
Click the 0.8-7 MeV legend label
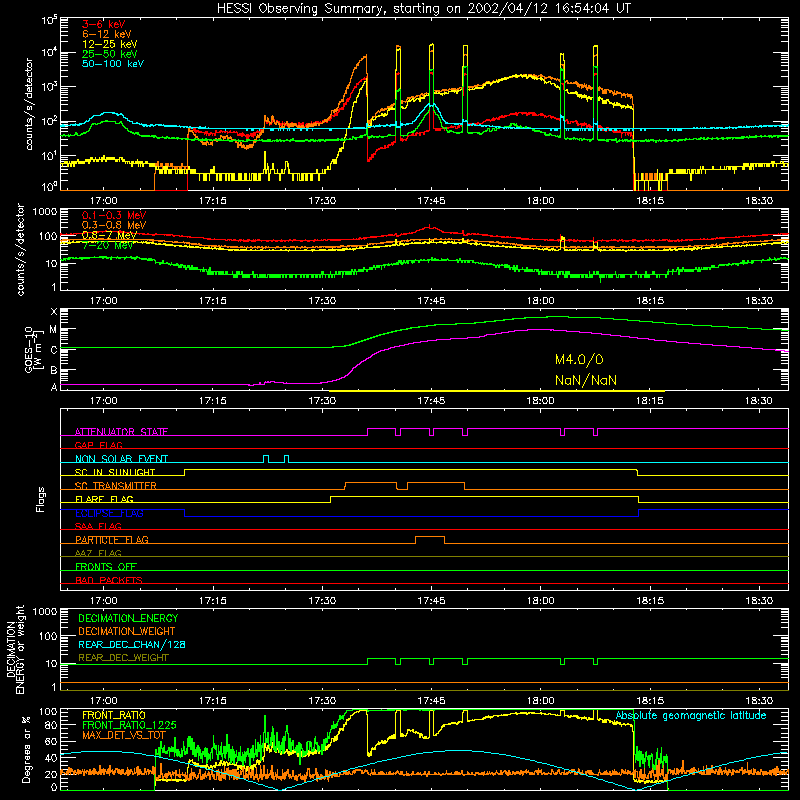[x=109, y=235]
